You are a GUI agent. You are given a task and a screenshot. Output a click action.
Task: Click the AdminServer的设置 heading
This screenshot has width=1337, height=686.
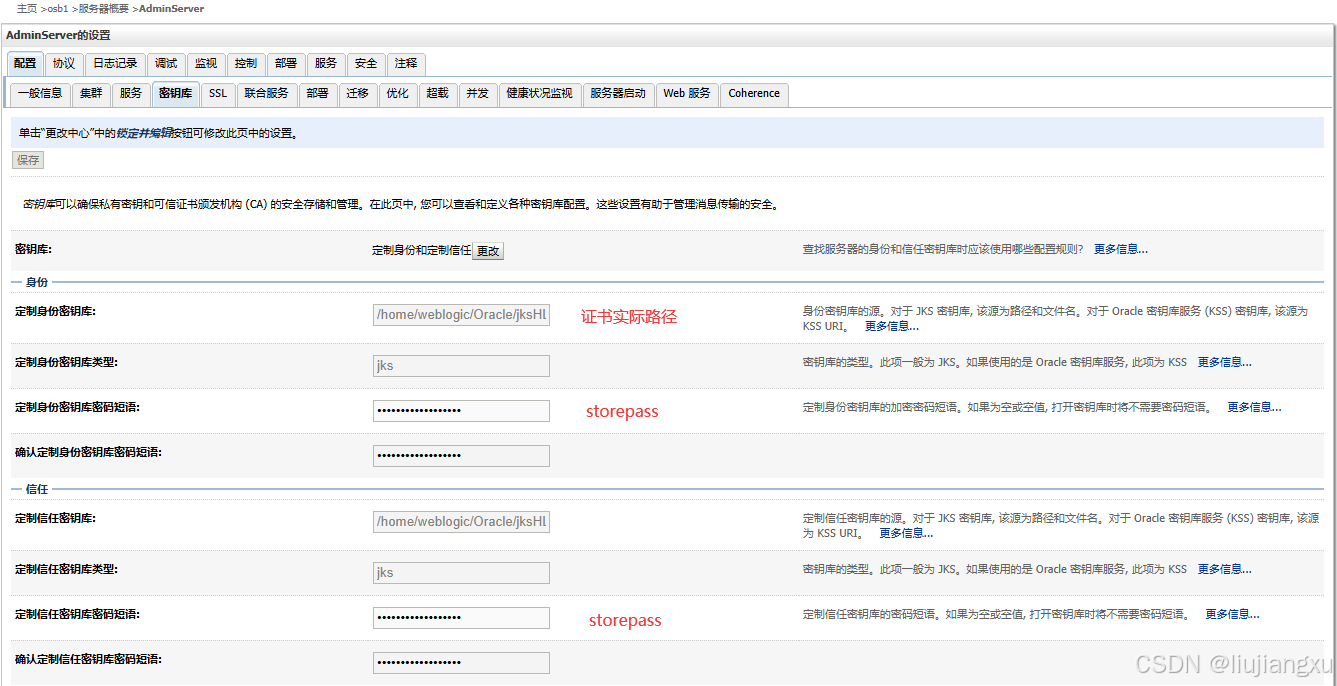tap(58, 35)
